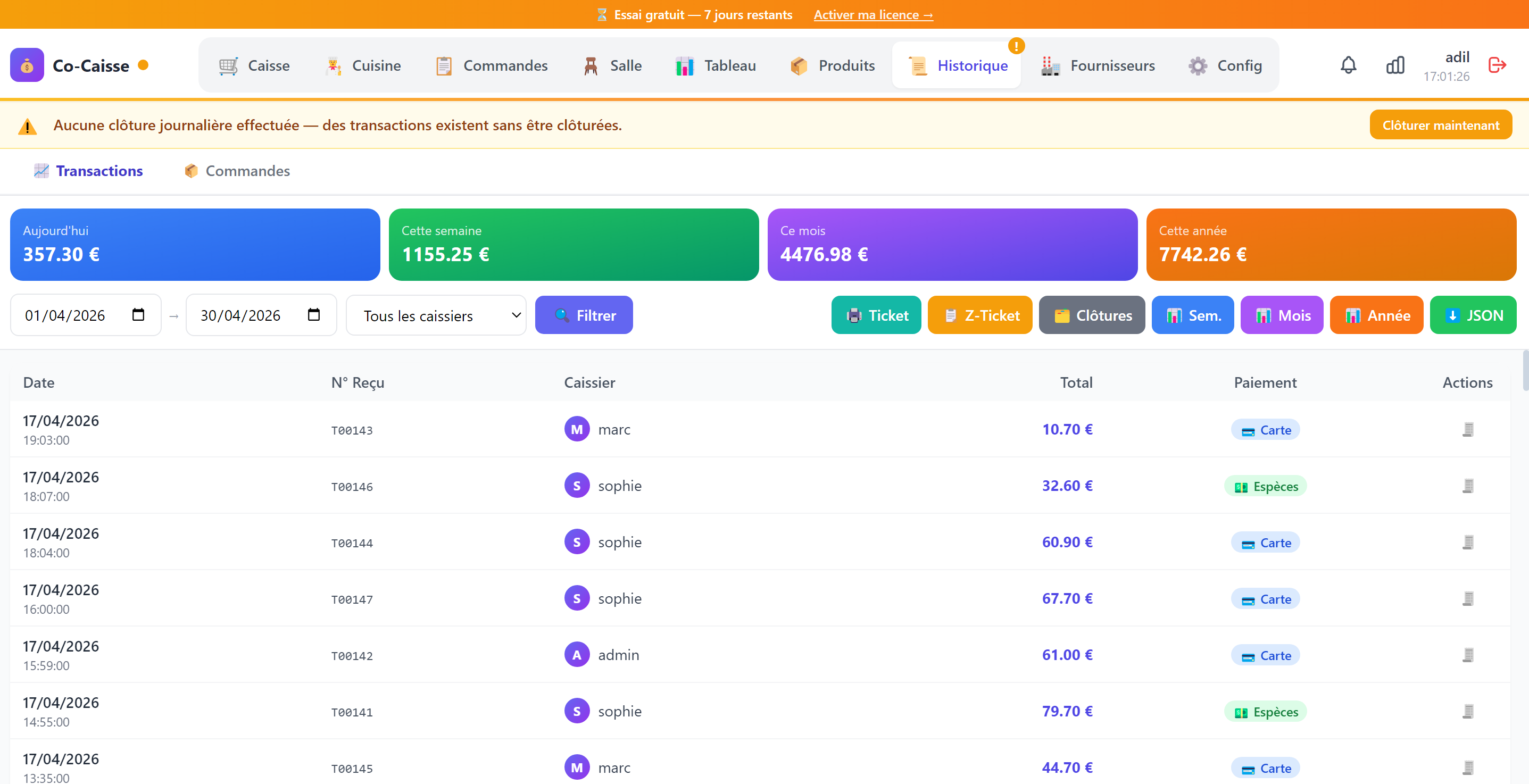Log out using the exit icon
Image resolution: width=1529 pixels, height=784 pixels.
1498,65
